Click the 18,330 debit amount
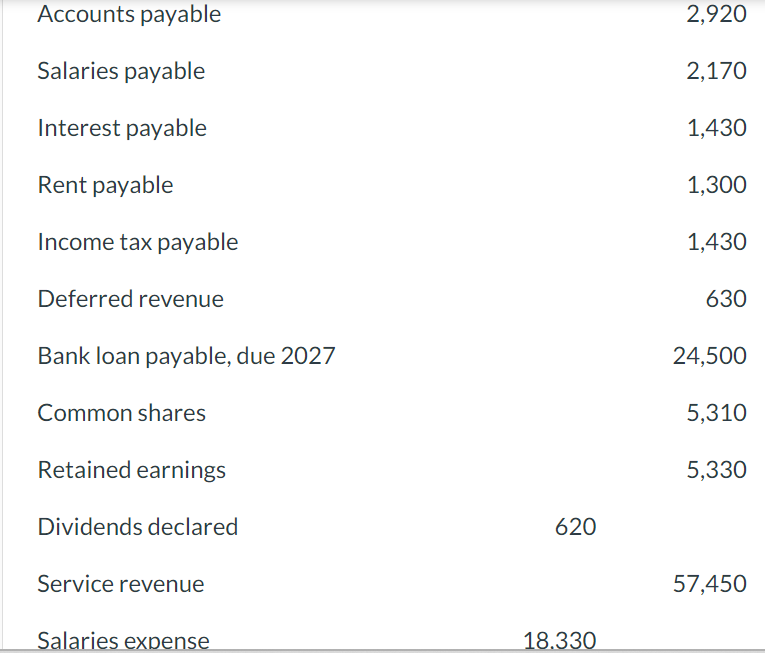765x653 pixels. click(x=560, y=640)
